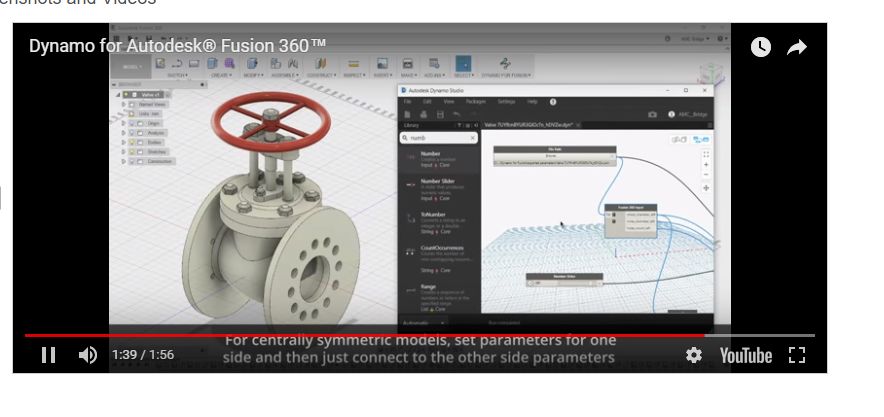
Task: Open the MODEL workspace dropdown in Fusion
Action: (133, 67)
